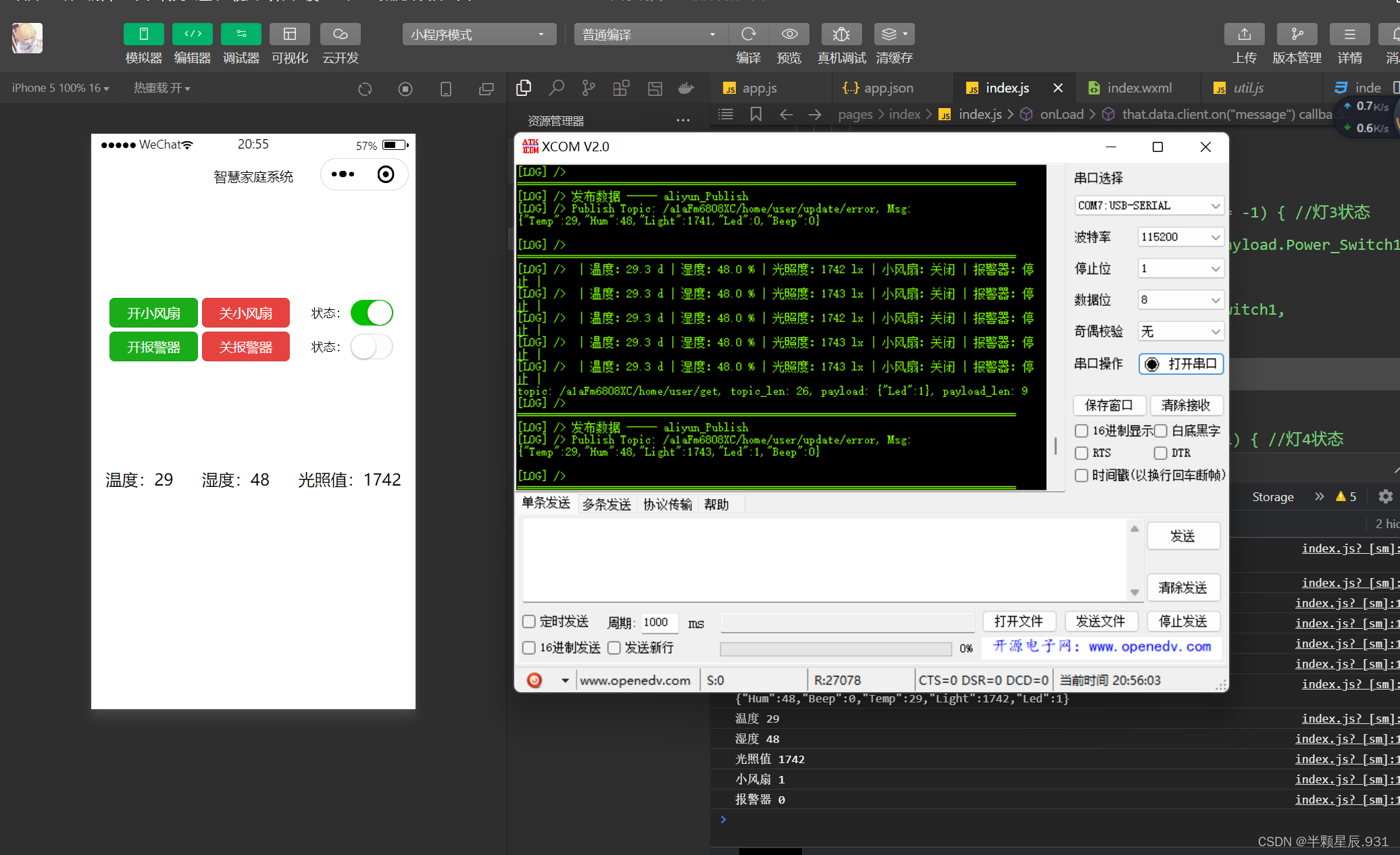Viewport: 1400px width, 855px height.
Task: Toggle the Editor panel icon
Action: coord(192,34)
